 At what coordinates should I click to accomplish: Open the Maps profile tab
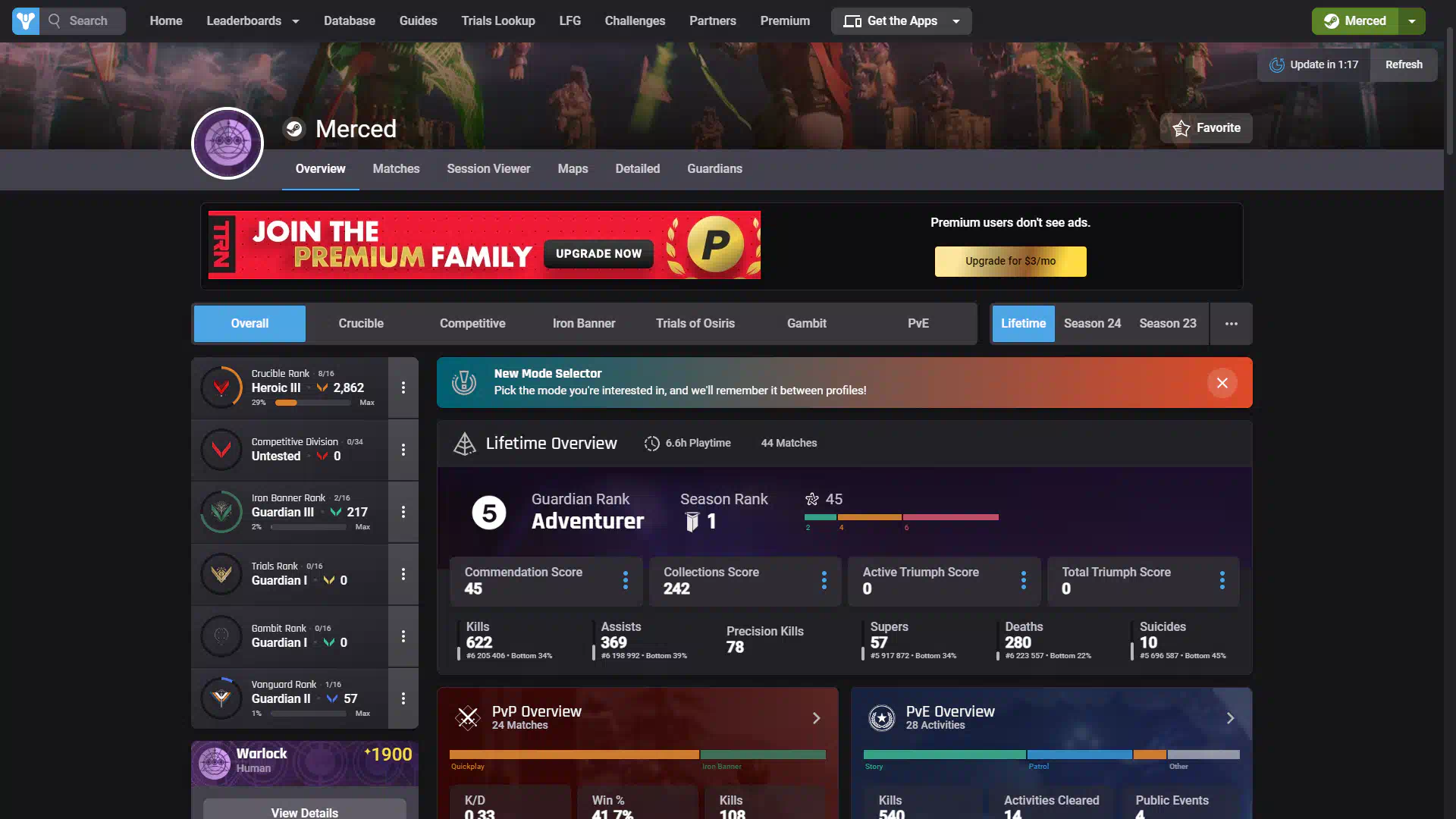click(573, 169)
